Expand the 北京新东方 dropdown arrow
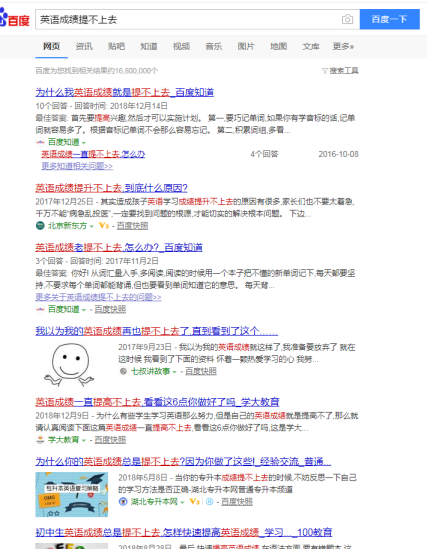This screenshot has height=549, width=428. pos(91,226)
